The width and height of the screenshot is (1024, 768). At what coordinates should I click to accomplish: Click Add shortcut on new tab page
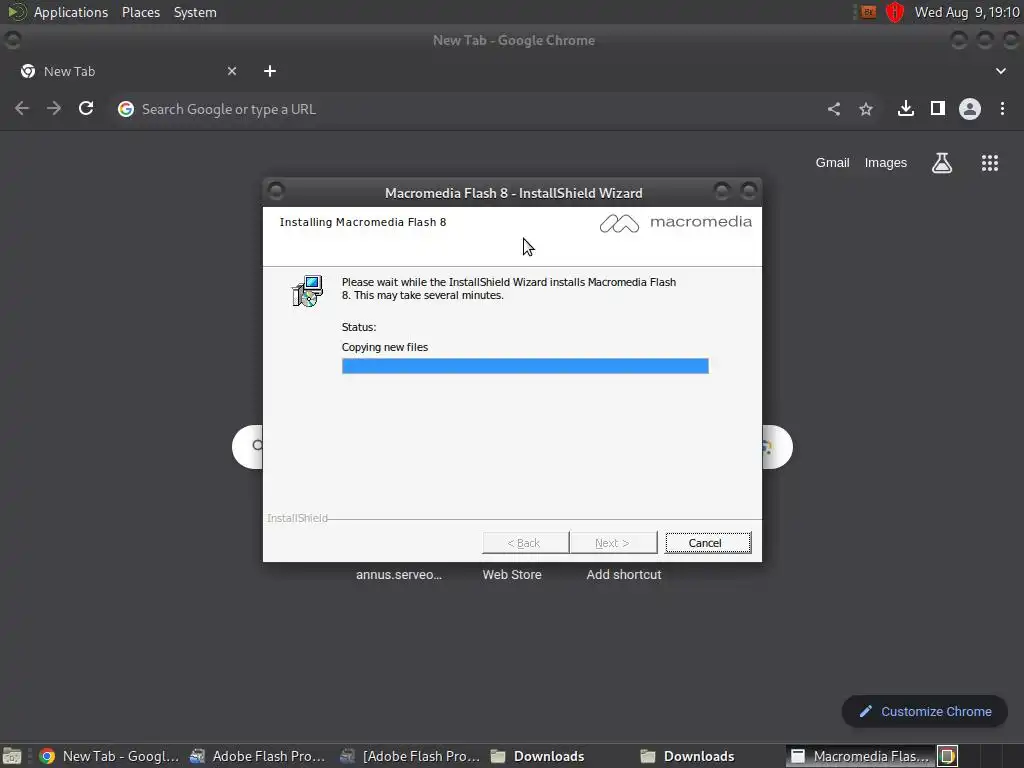pyautogui.click(x=624, y=575)
